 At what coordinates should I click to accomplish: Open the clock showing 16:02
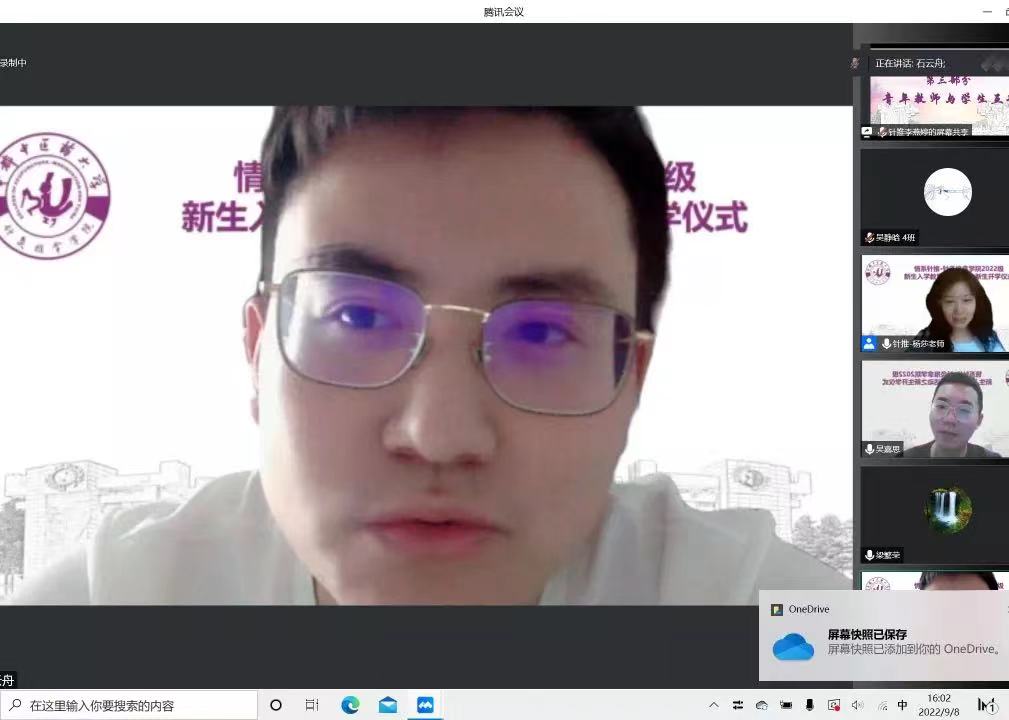[x=939, y=705]
